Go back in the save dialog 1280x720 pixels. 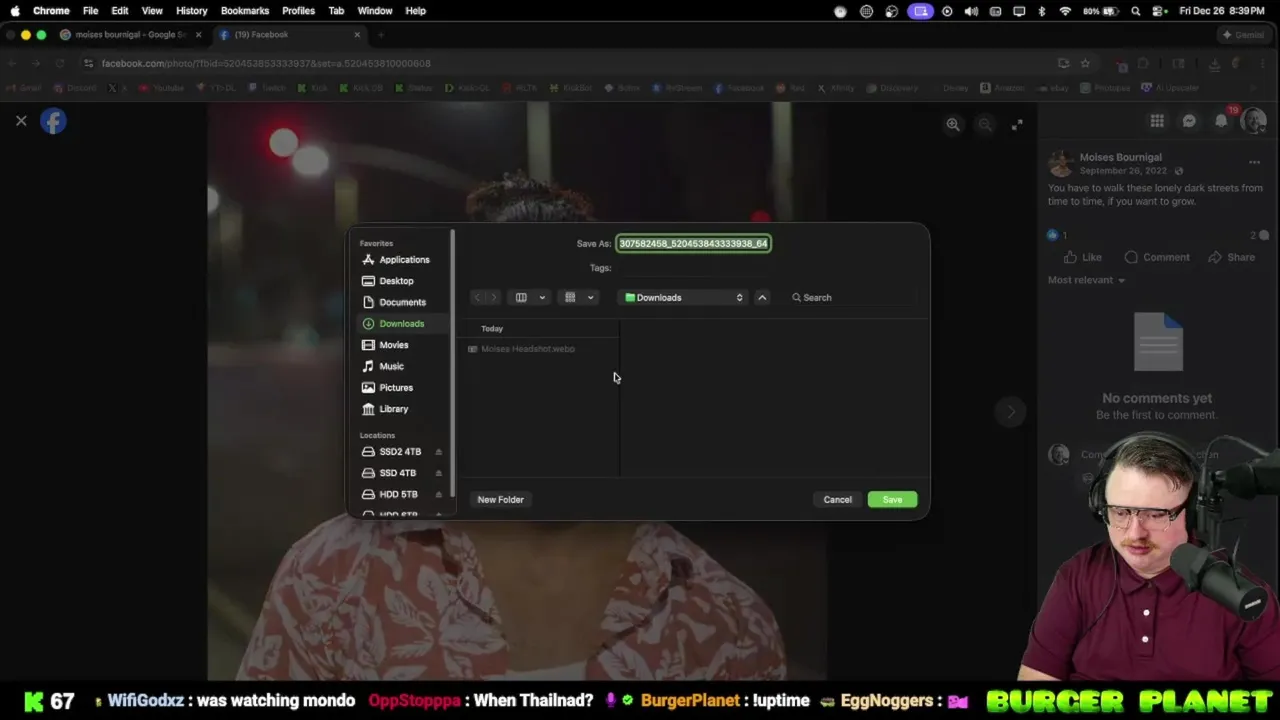tap(478, 298)
